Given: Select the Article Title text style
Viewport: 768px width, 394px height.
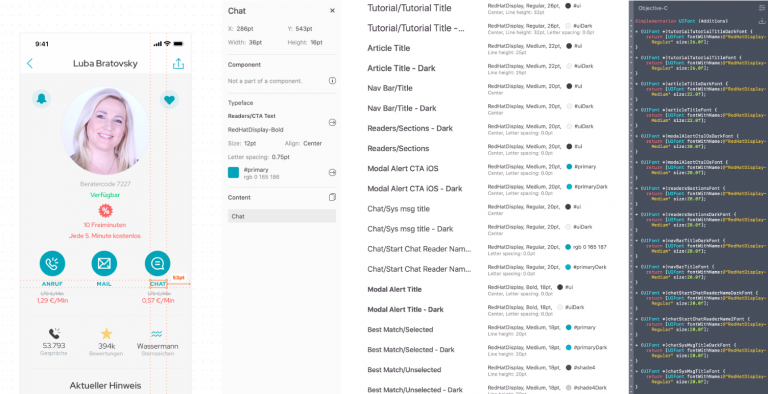Looking at the screenshot, I should [389, 48].
